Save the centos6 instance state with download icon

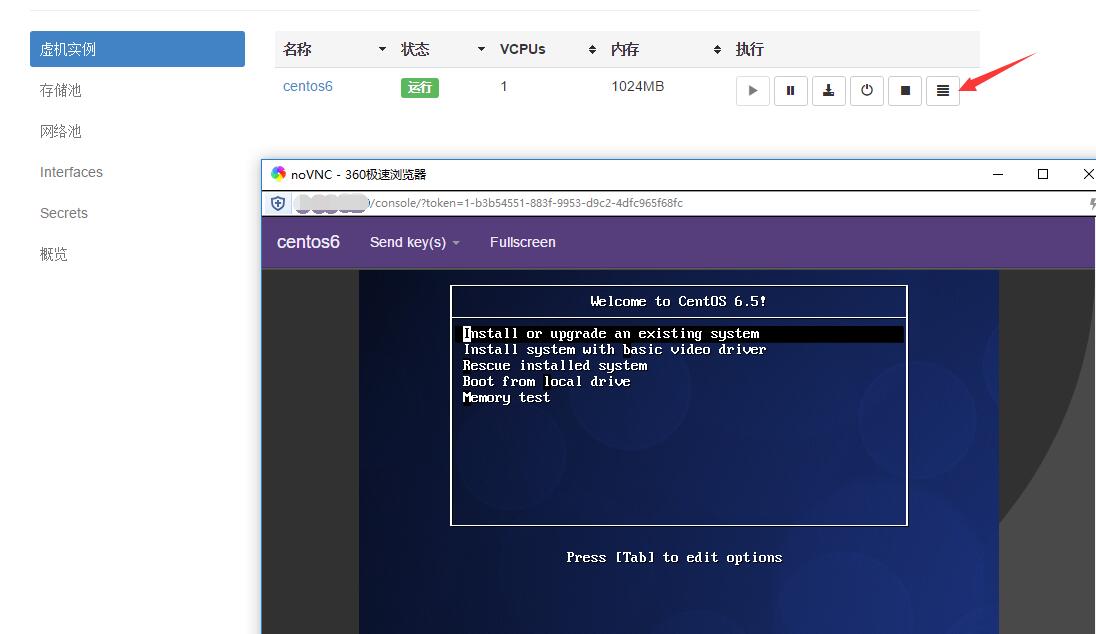click(828, 91)
